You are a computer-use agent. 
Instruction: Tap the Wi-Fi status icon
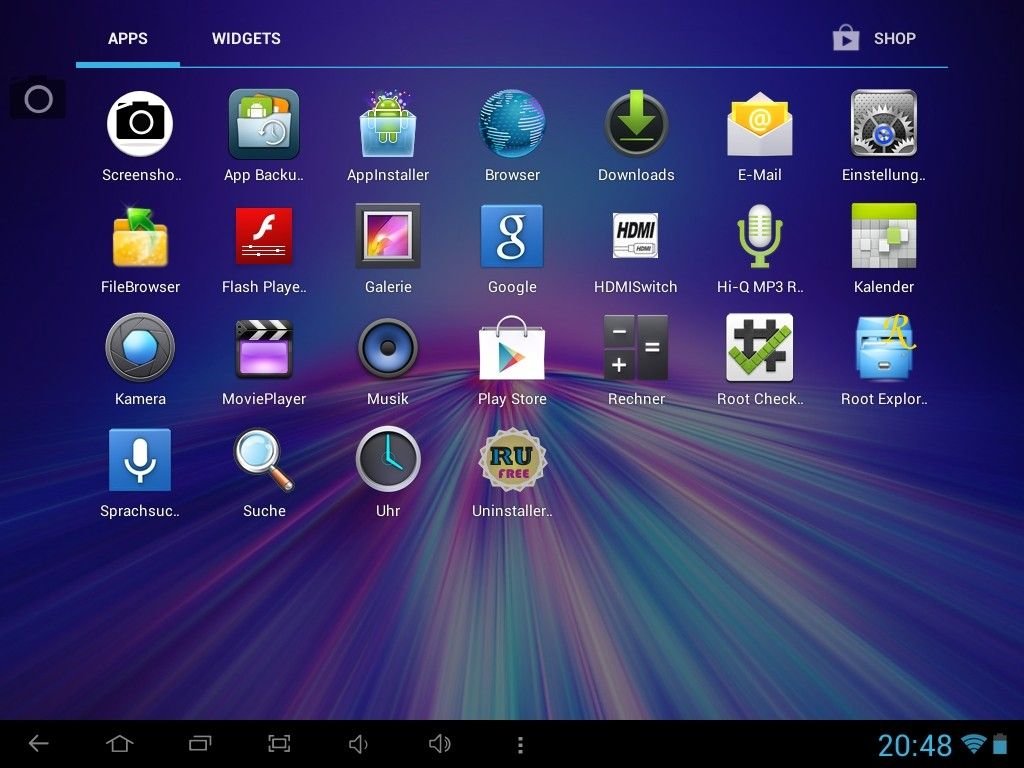(x=974, y=744)
